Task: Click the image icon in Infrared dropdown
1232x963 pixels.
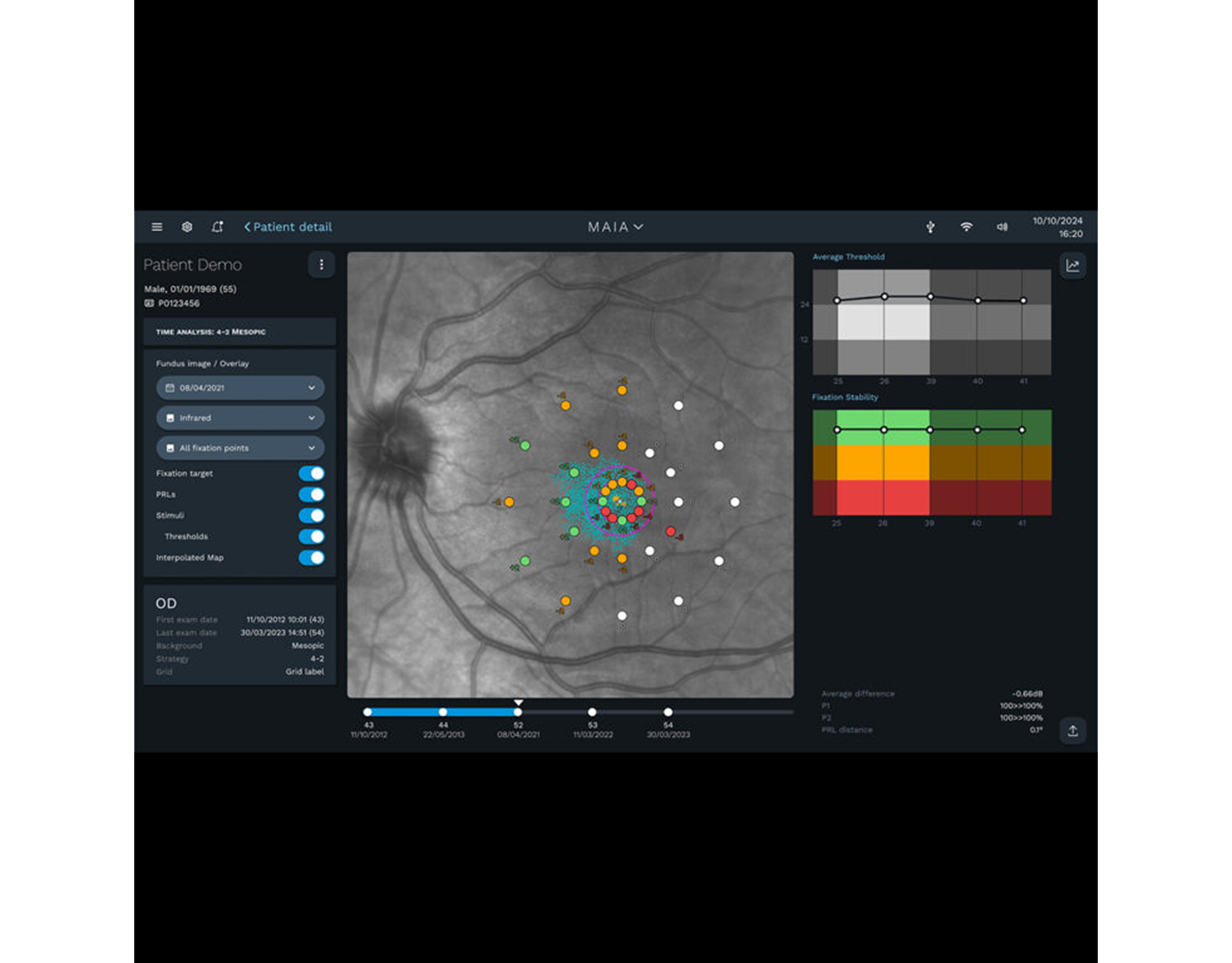Action: [x=170, y=418]
